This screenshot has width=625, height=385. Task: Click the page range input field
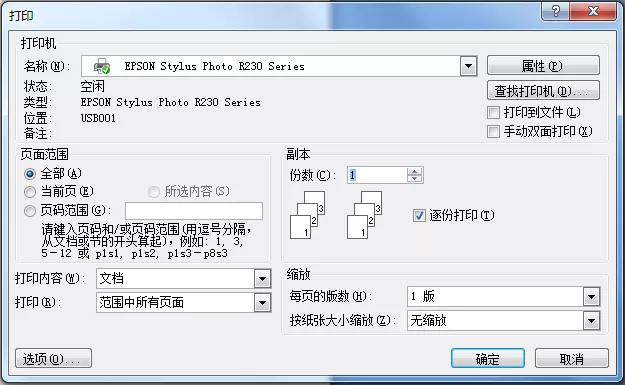click(194, 211)
